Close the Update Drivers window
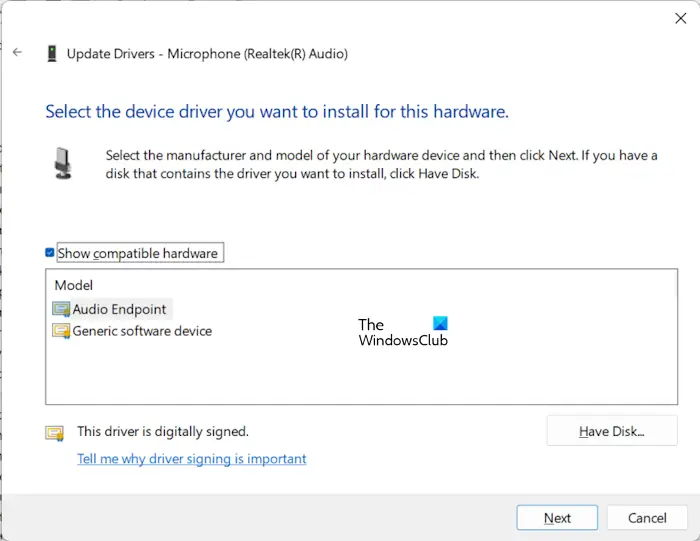This screenshot has width=700, height=541. click(682, 17)
